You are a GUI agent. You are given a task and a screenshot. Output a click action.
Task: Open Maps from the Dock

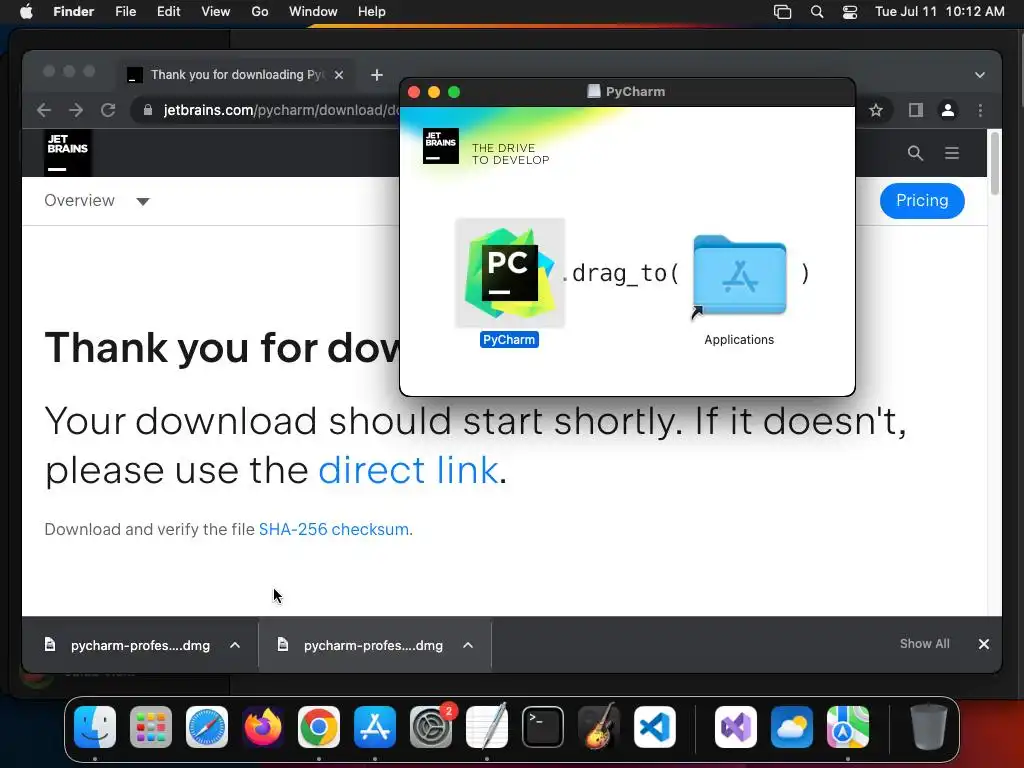coord(848,727)
